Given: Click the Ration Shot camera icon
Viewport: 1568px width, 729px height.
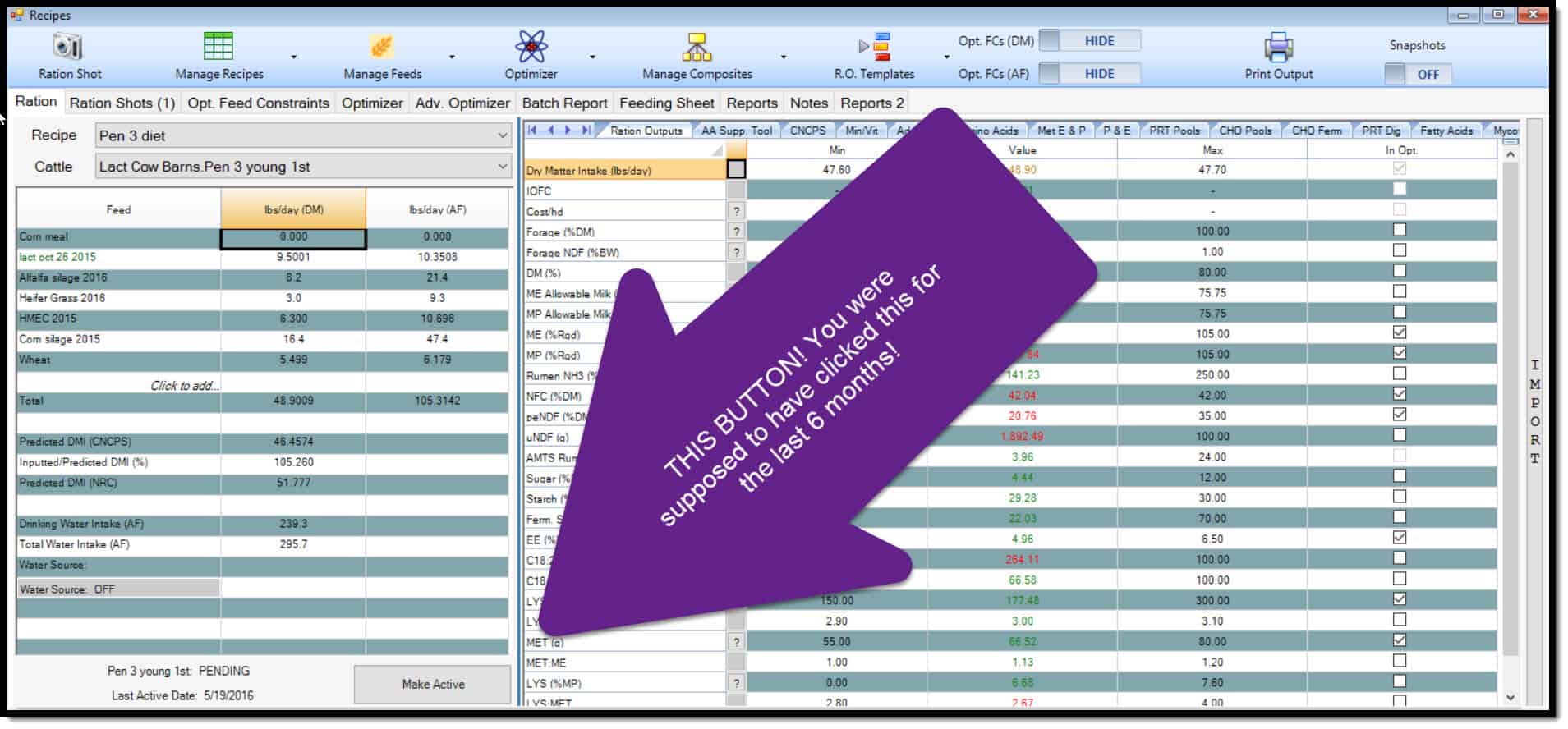Looking at the screenshot, I should pyautogui.click(x=68, y=47).
